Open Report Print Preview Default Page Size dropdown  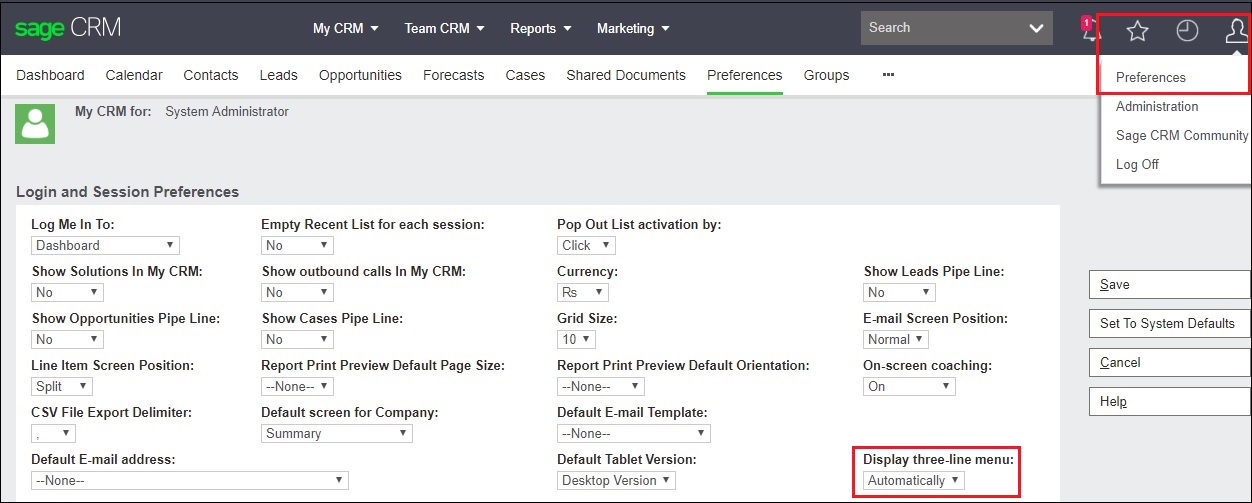[x=297, y=386]
